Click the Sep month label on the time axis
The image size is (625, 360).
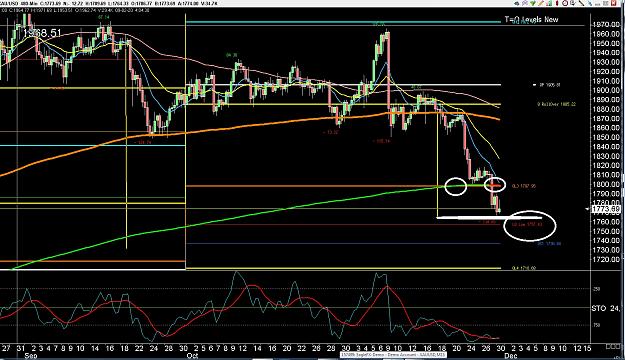click(31, 355)
